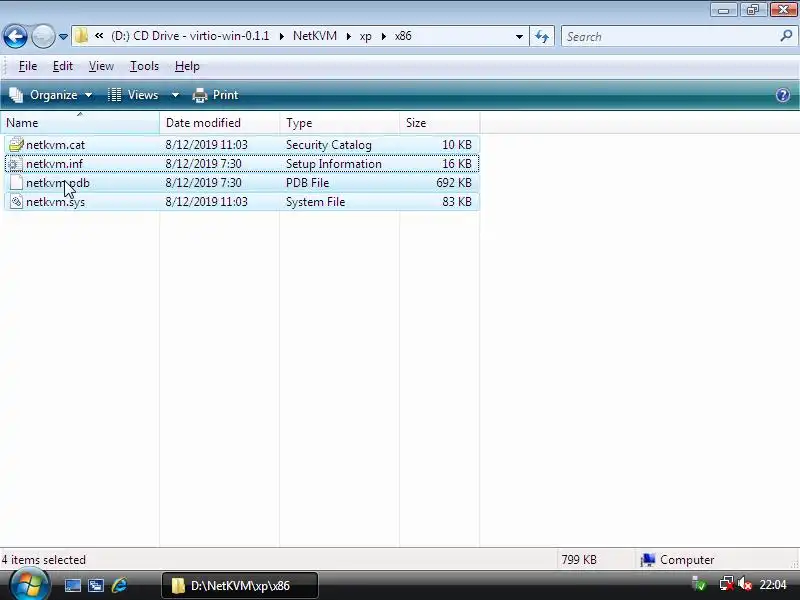Click the 22:04 taskbar clock
This screenshot has width=800, height=600.
pos(772,585)
